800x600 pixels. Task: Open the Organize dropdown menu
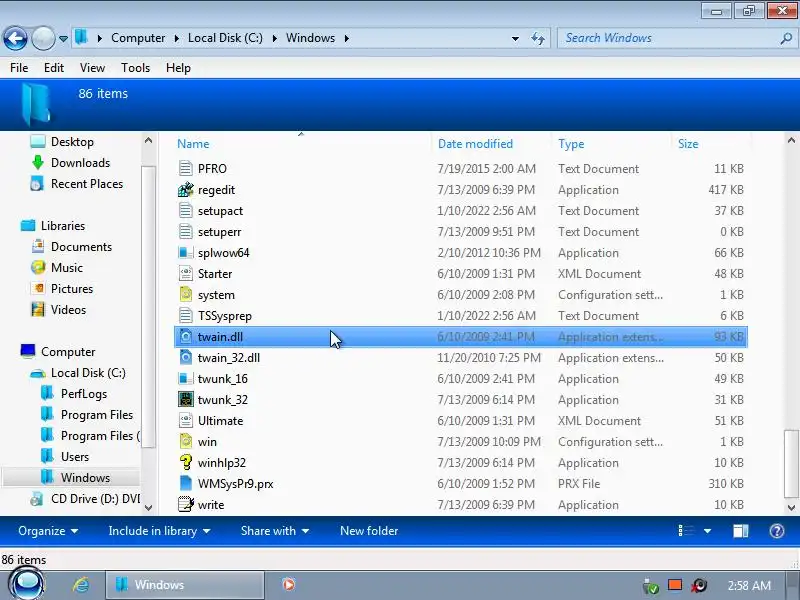pyautogui.click(x=48, y=531)
